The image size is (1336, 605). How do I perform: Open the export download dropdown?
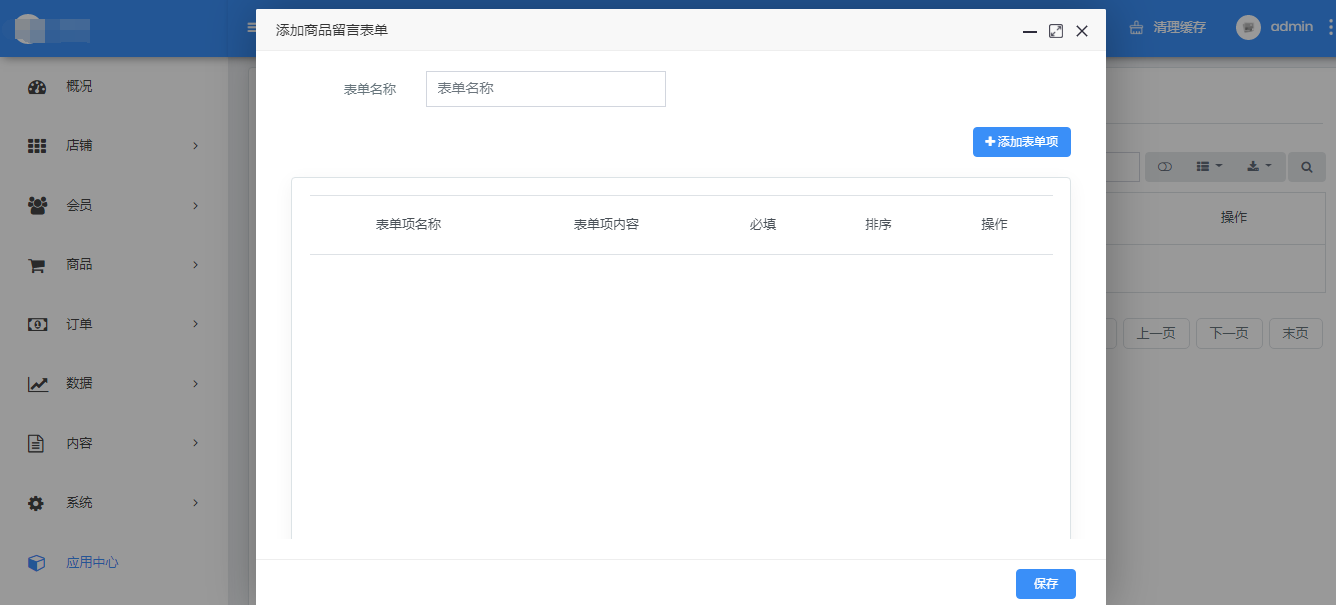tap(1259, 167)
